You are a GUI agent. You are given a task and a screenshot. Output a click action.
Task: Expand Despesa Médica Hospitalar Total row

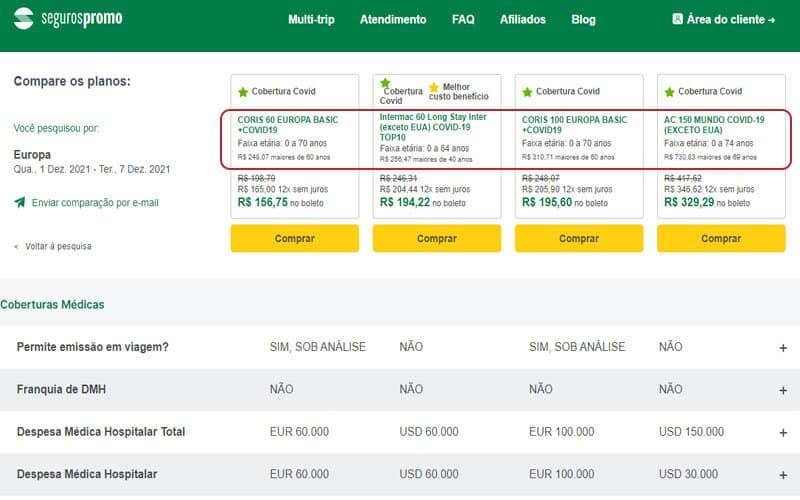coord(783,433)
